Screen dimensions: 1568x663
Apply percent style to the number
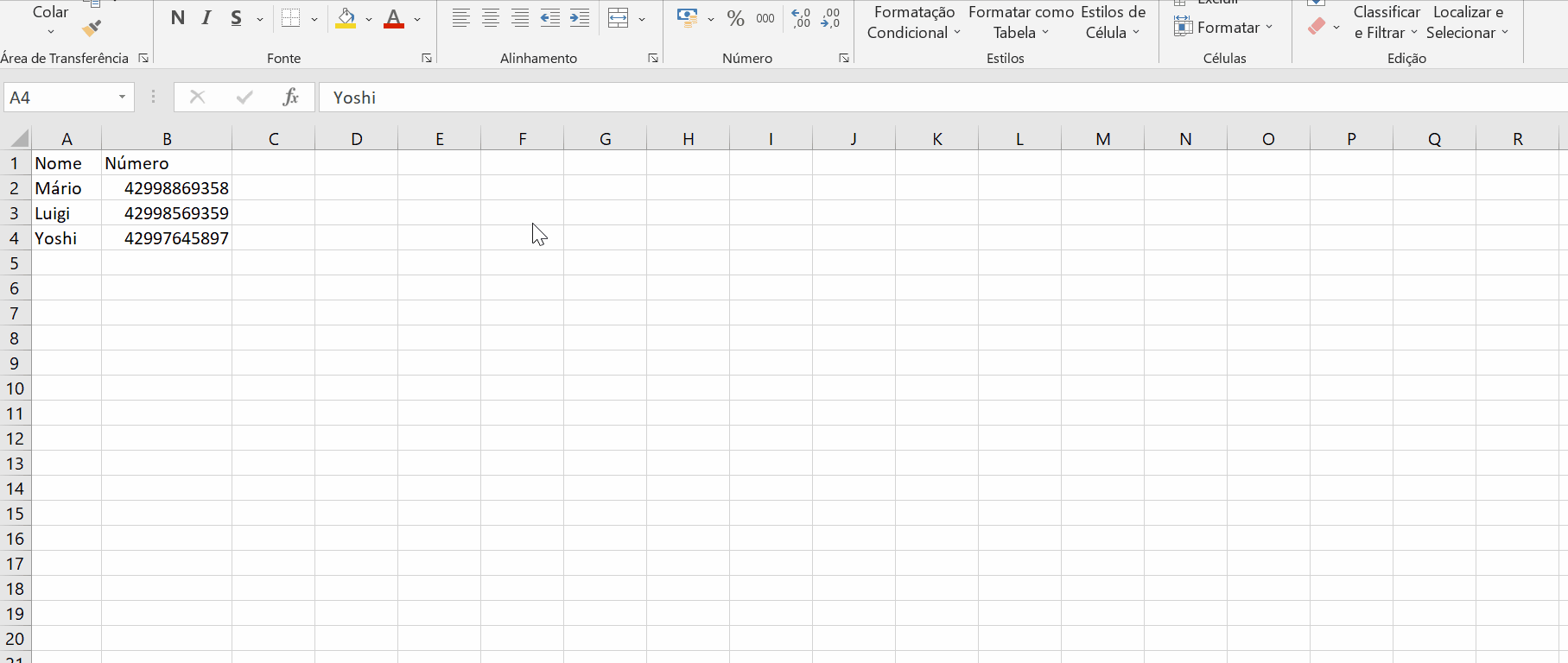(x=735, y=18)
